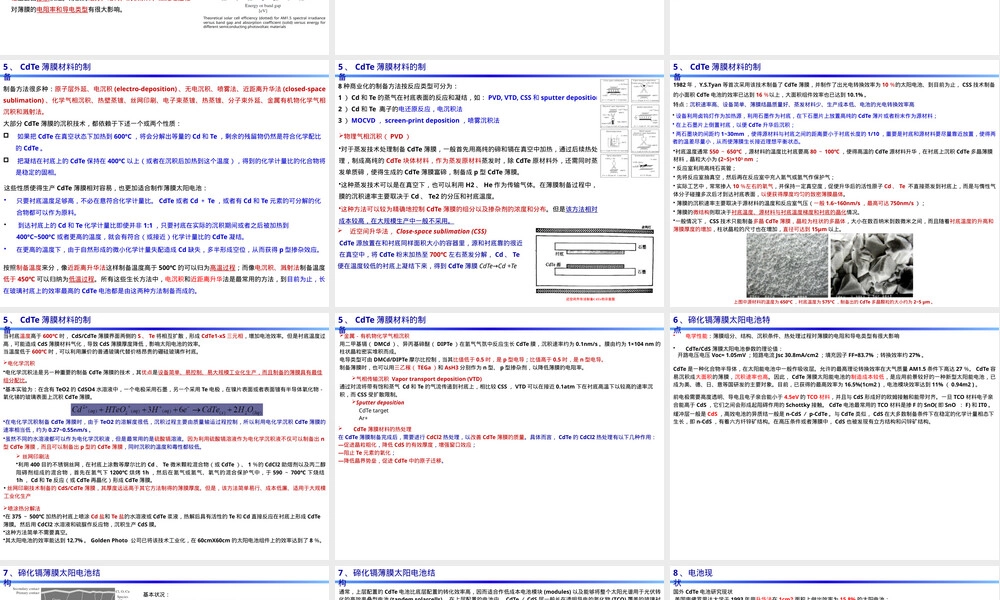Click the fine-grained SEM micrograph

tap(786, 266)
